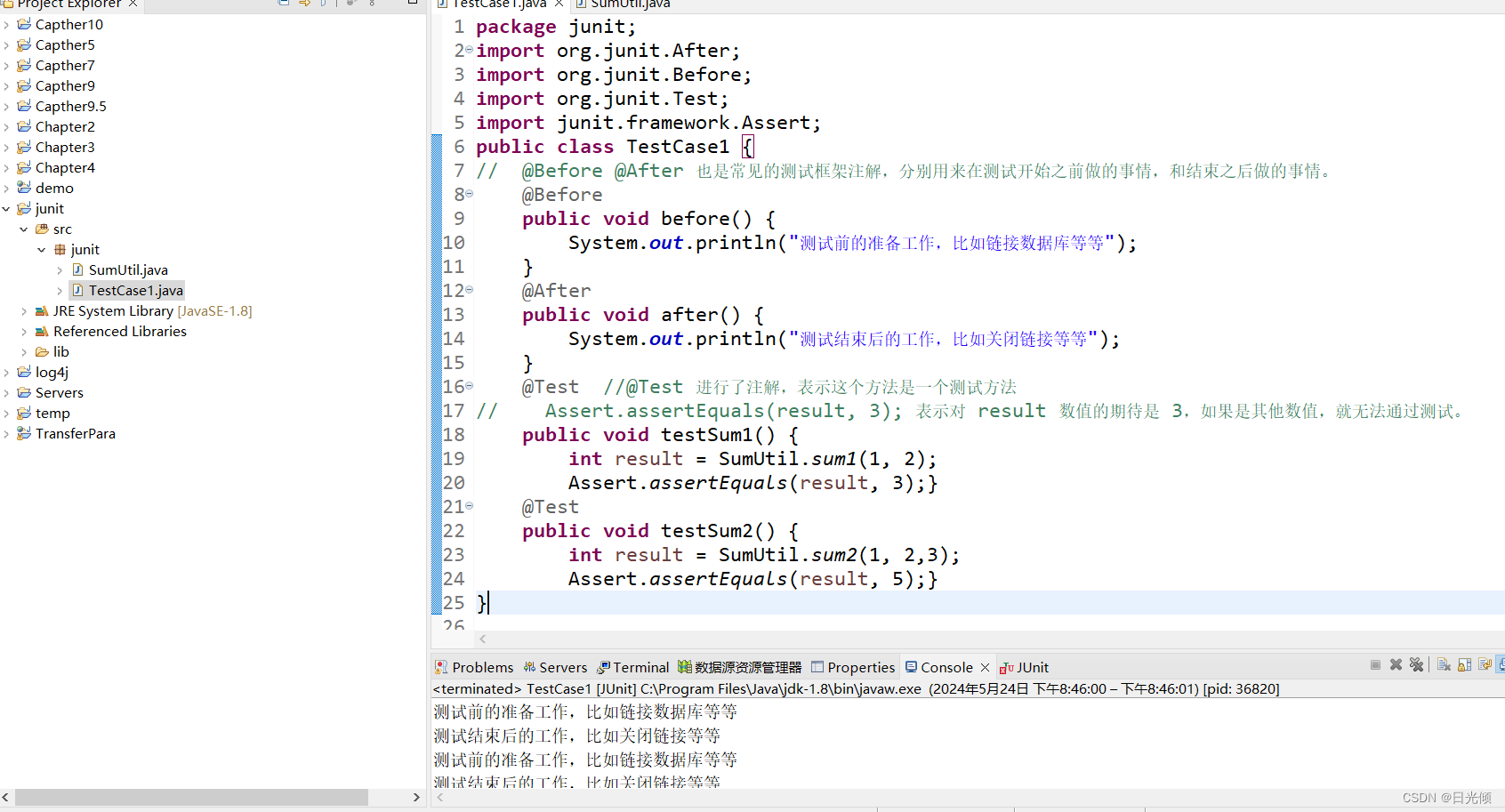Click the console horizontal scroll-left arrow
Image resolution: width=1505 pixels, height=812 pixels.
439,798
